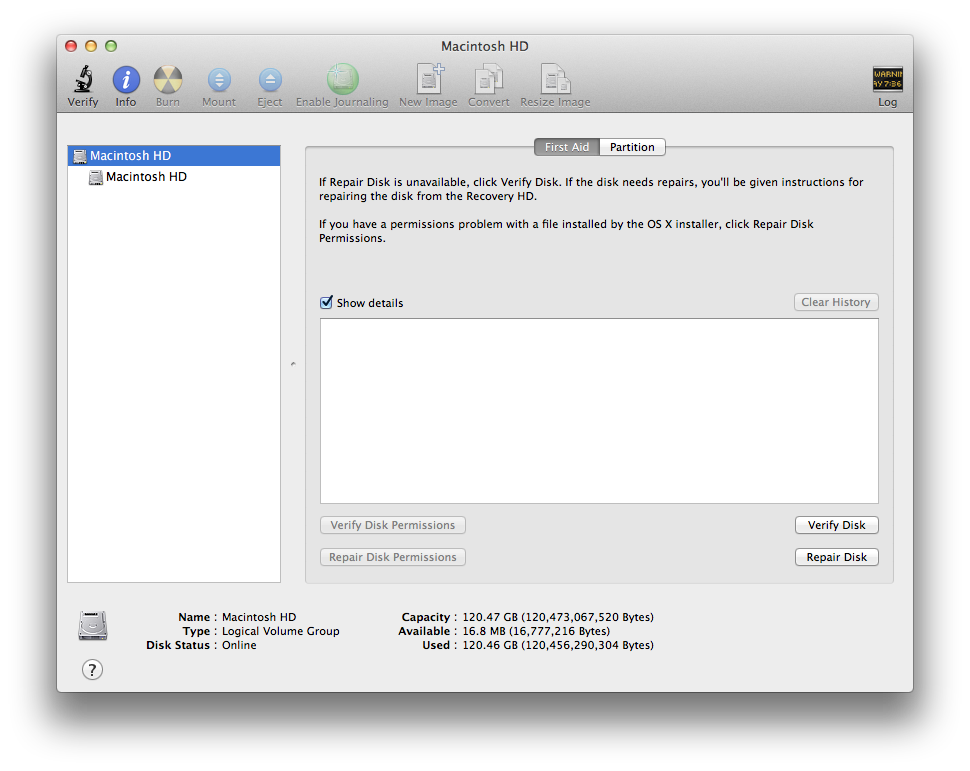Switch to the First Aid tab
Viewport: 970px width, 771px height.
coord(567,147)
